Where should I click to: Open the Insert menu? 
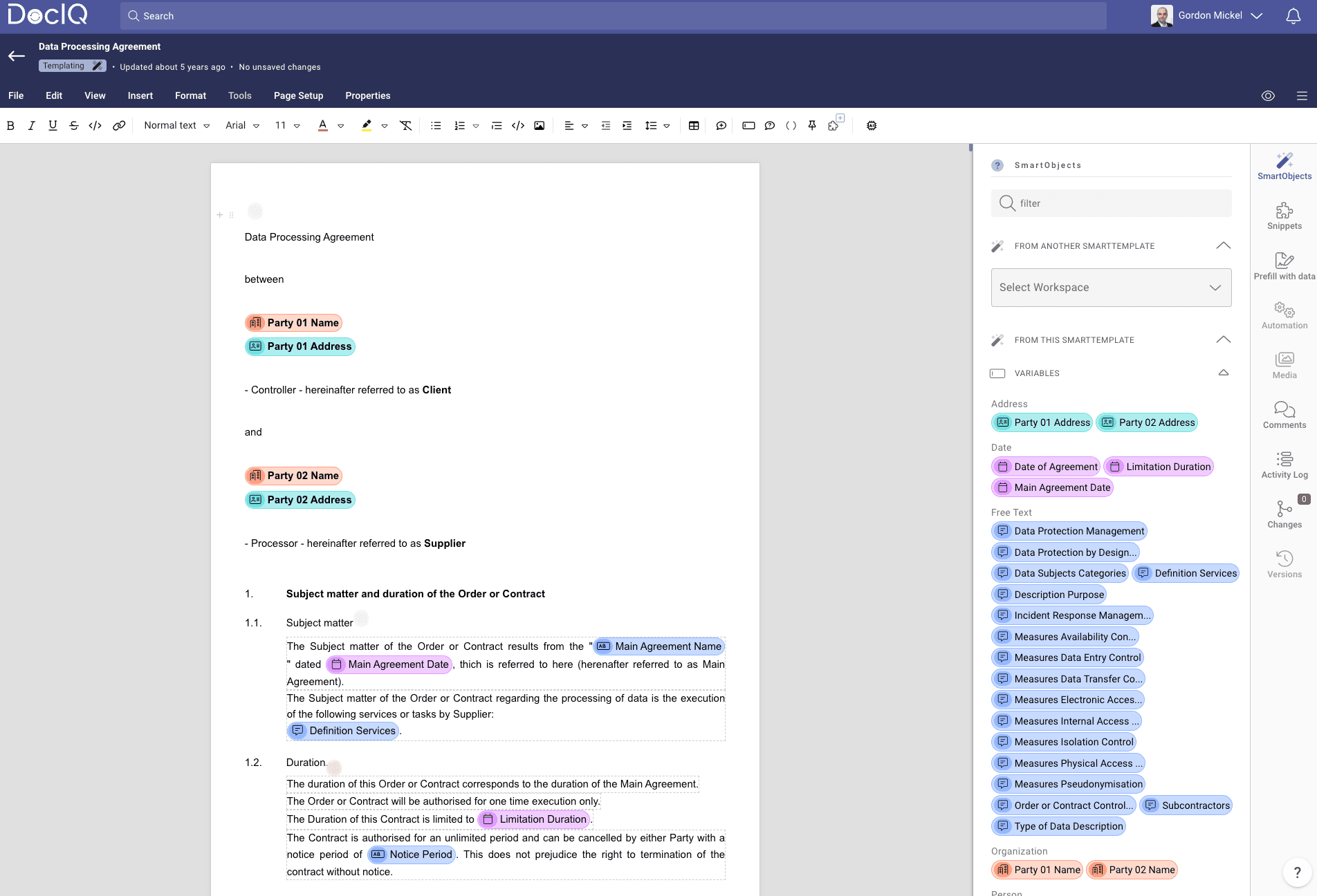pyautogui.click(x=140, y=96)
